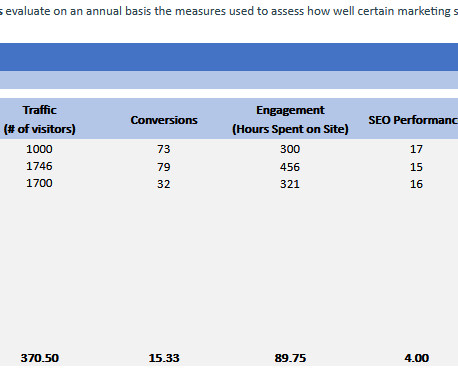Click the conversions cell with 79
Viewport: 458px width, 382px height.
pos(164,167)
